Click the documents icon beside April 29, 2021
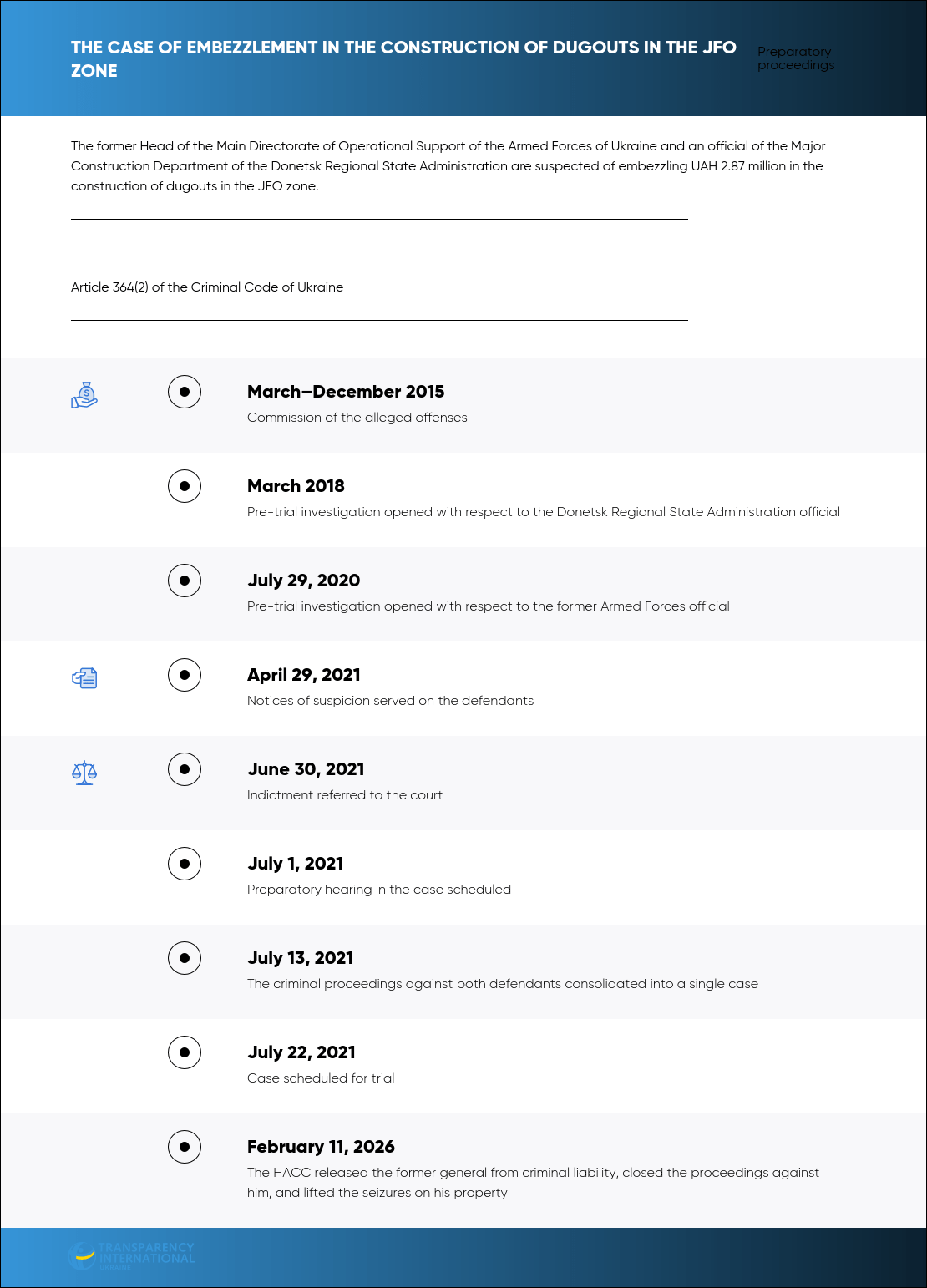Image resolution: width=927 pixels, height=1288 pixels. point(84,678)
